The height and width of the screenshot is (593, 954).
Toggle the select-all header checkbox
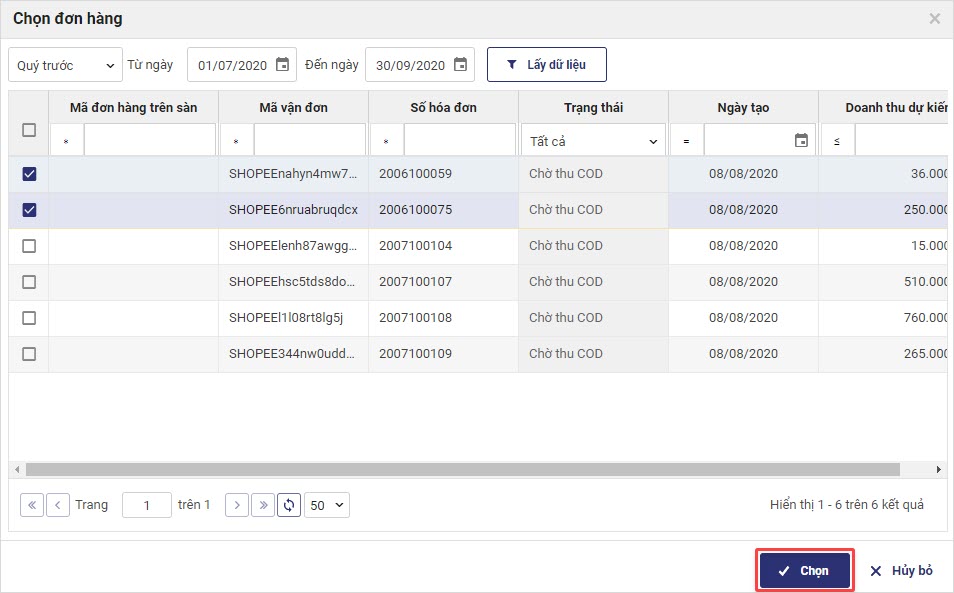pos(29,130)
